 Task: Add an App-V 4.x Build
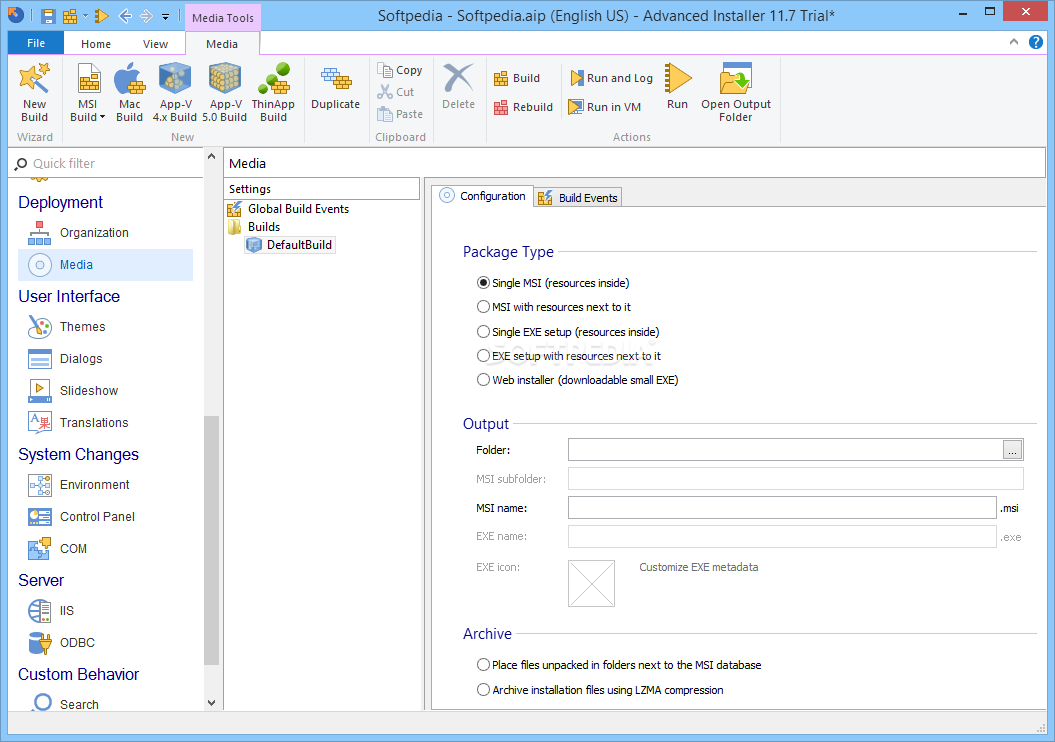click(175, 93)
